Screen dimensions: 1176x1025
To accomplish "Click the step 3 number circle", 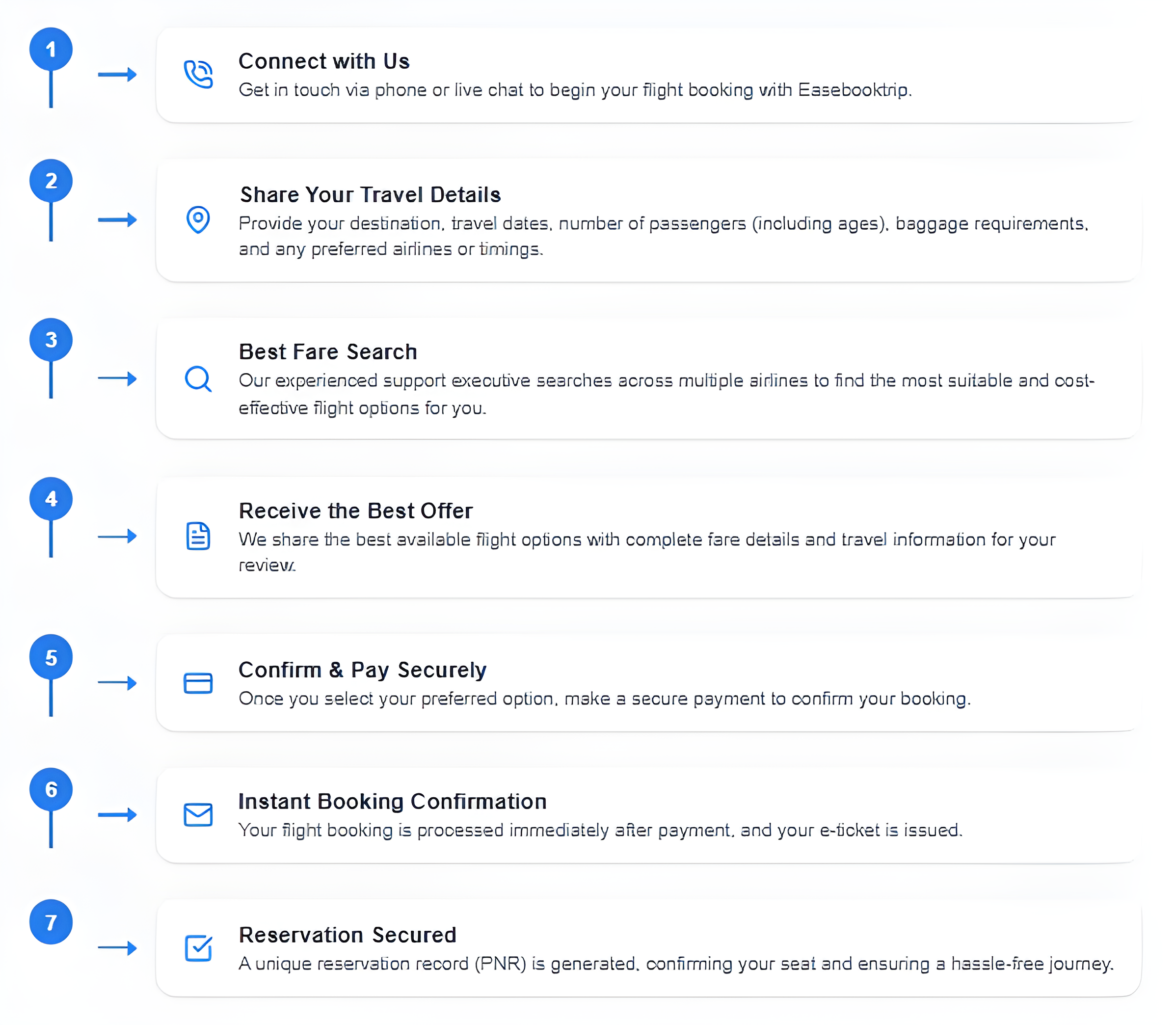I will point(51,340).
